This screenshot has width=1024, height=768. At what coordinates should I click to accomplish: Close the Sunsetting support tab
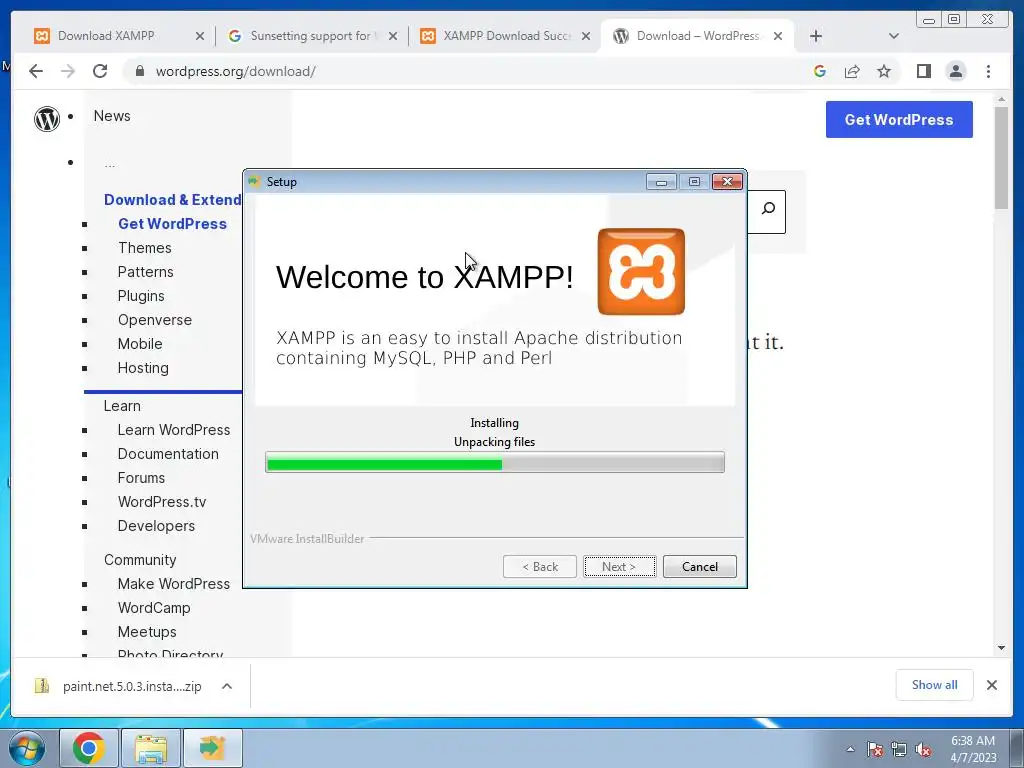(x=392, y=36)
